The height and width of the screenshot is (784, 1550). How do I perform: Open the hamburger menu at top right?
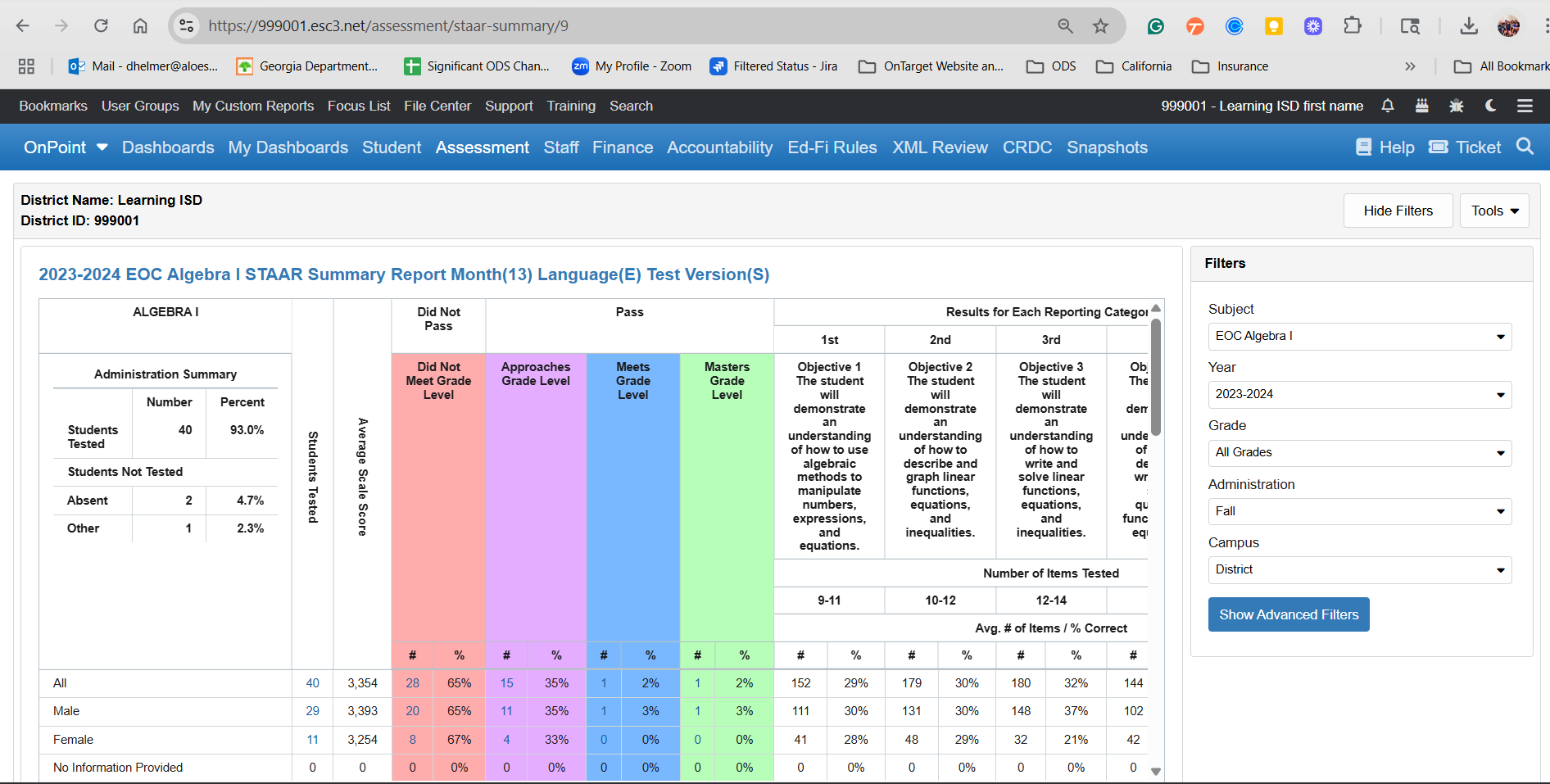[1524, 106]
